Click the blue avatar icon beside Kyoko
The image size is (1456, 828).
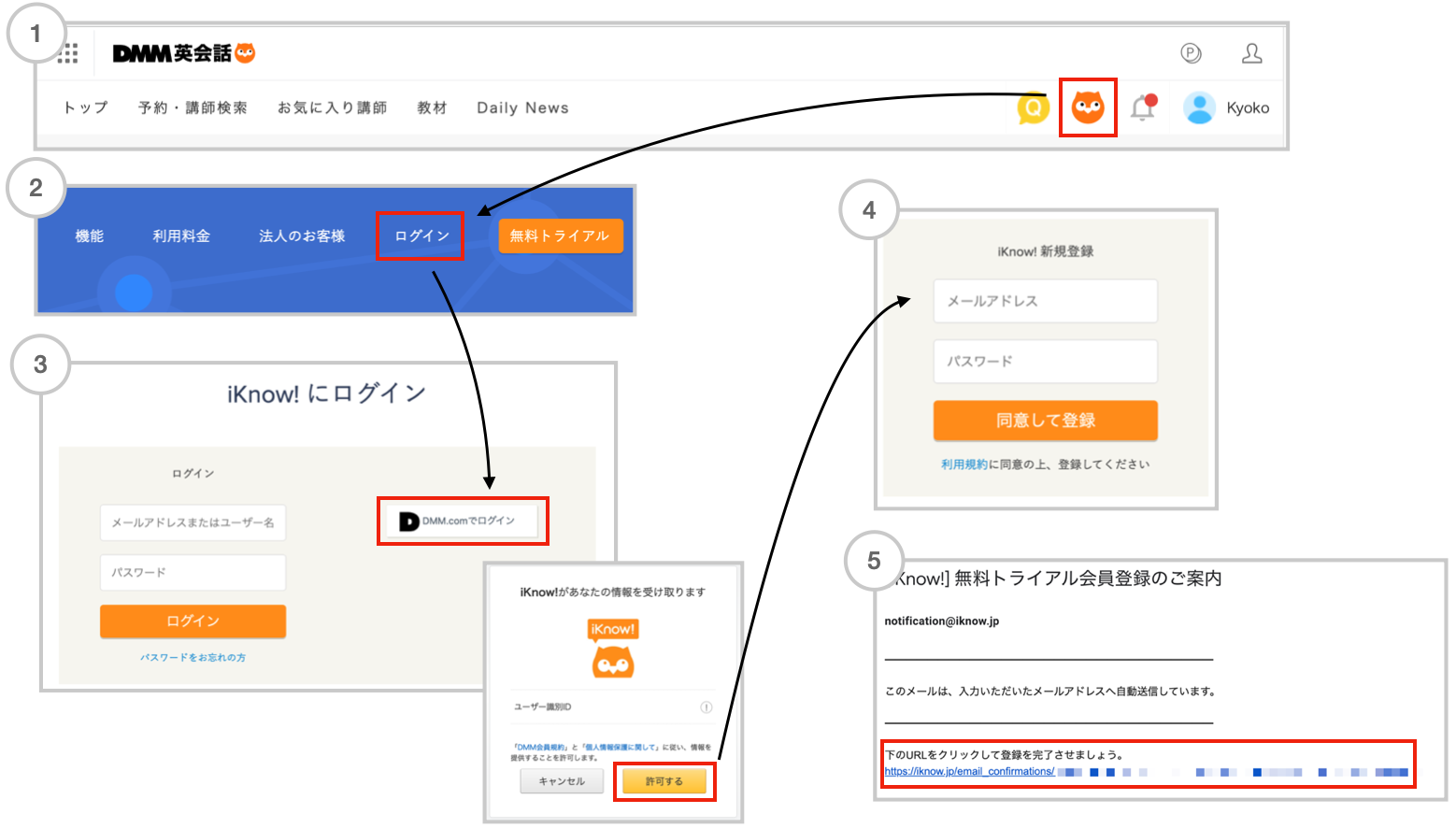[1198, 107]
